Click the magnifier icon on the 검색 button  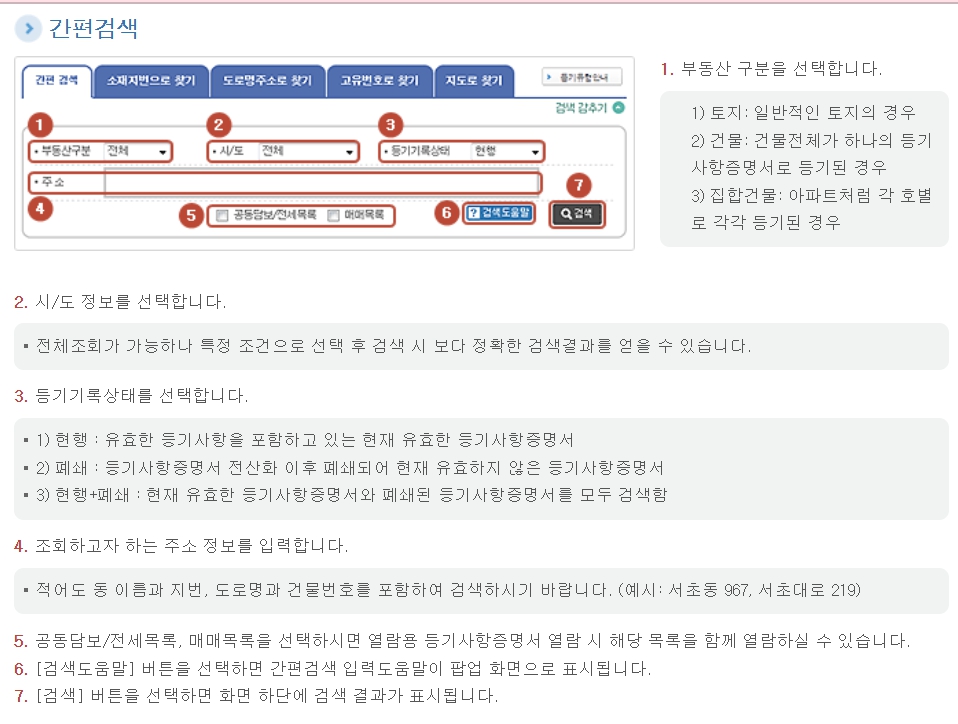(x=567, y=212)
